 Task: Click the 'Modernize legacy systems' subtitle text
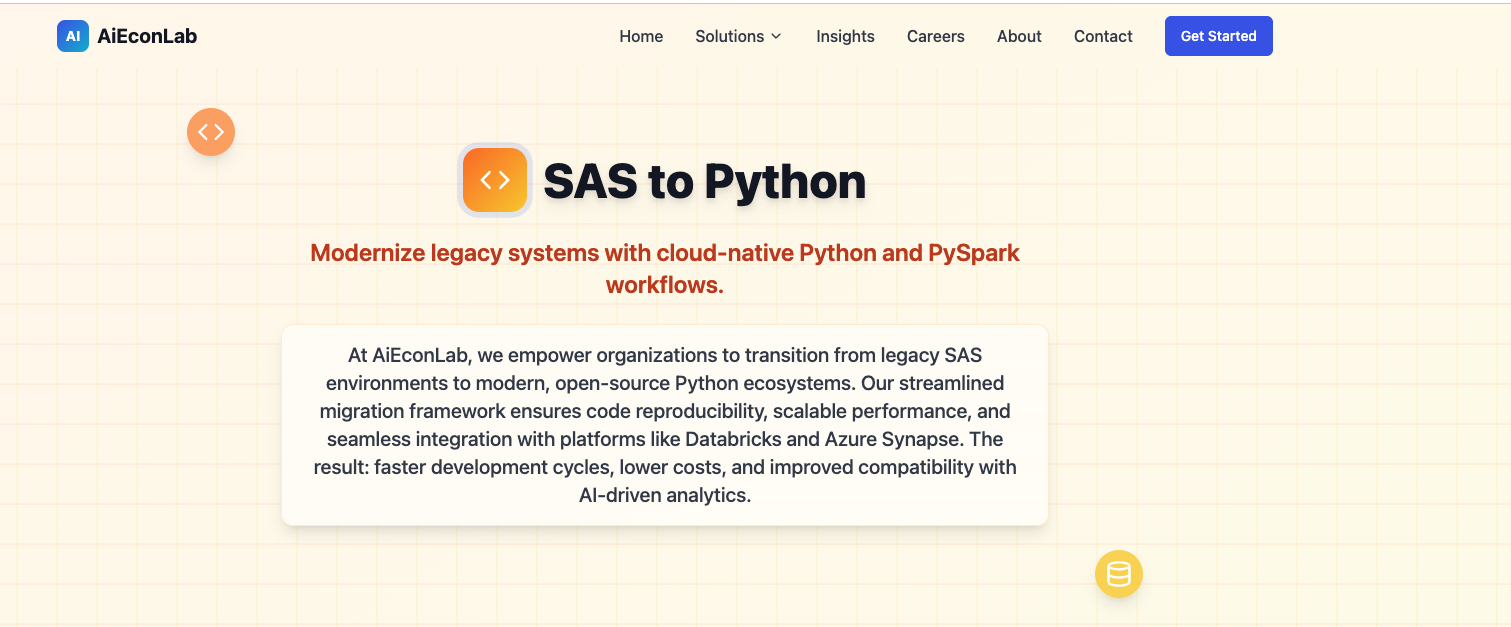click(x=665, y=268)
